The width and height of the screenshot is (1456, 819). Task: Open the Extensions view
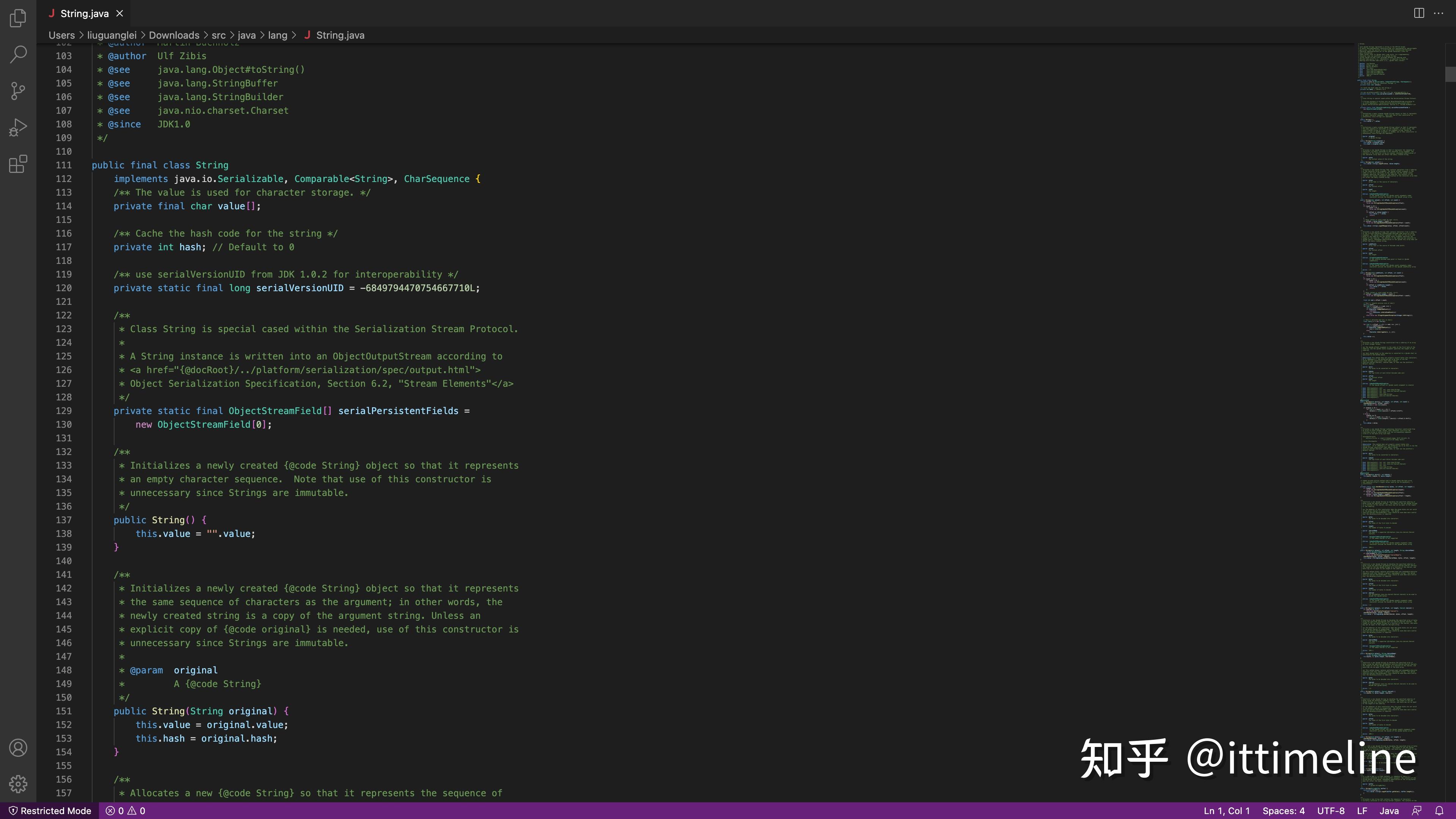18,164
